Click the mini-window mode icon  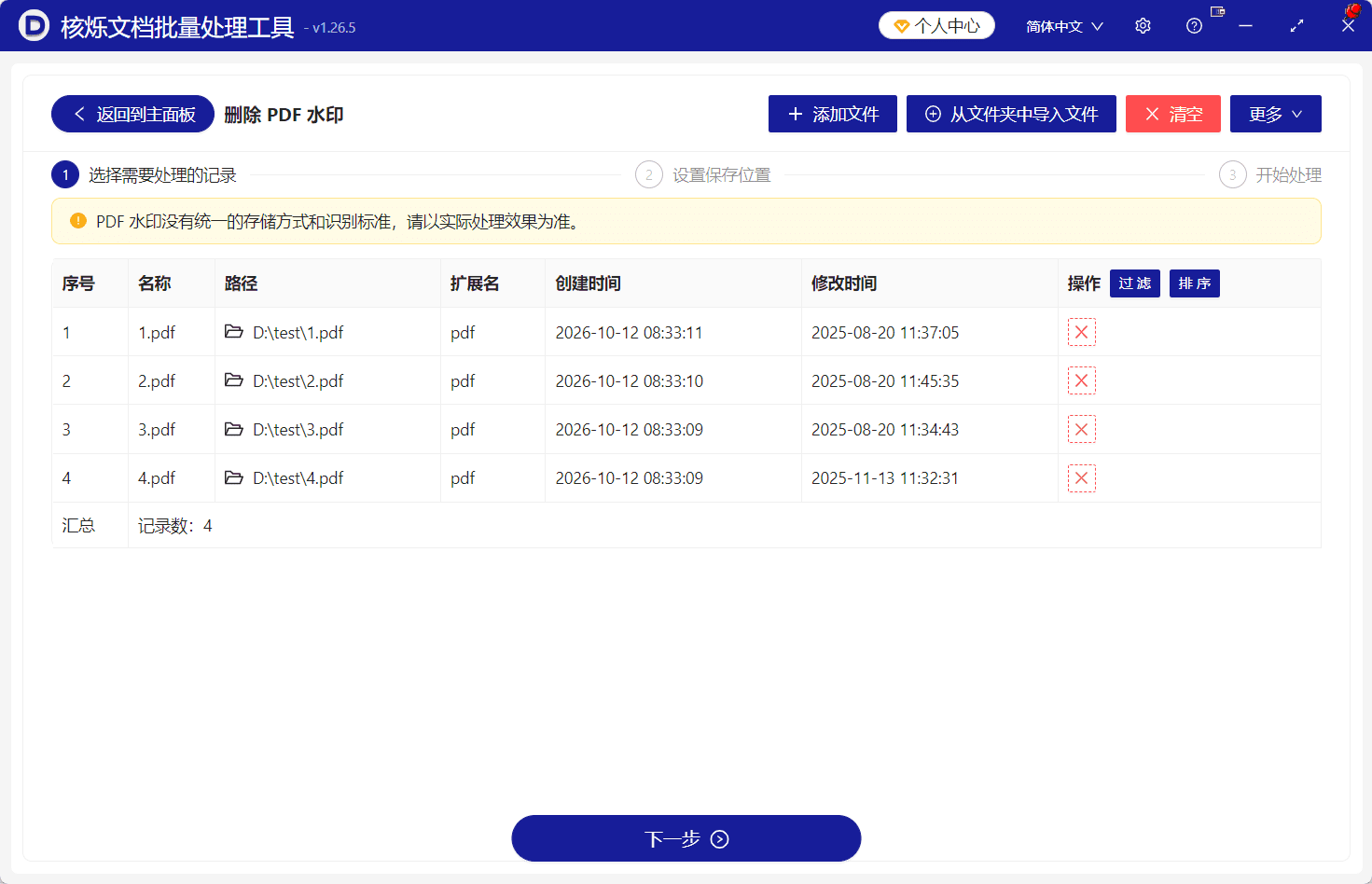tap(1217, 11)
